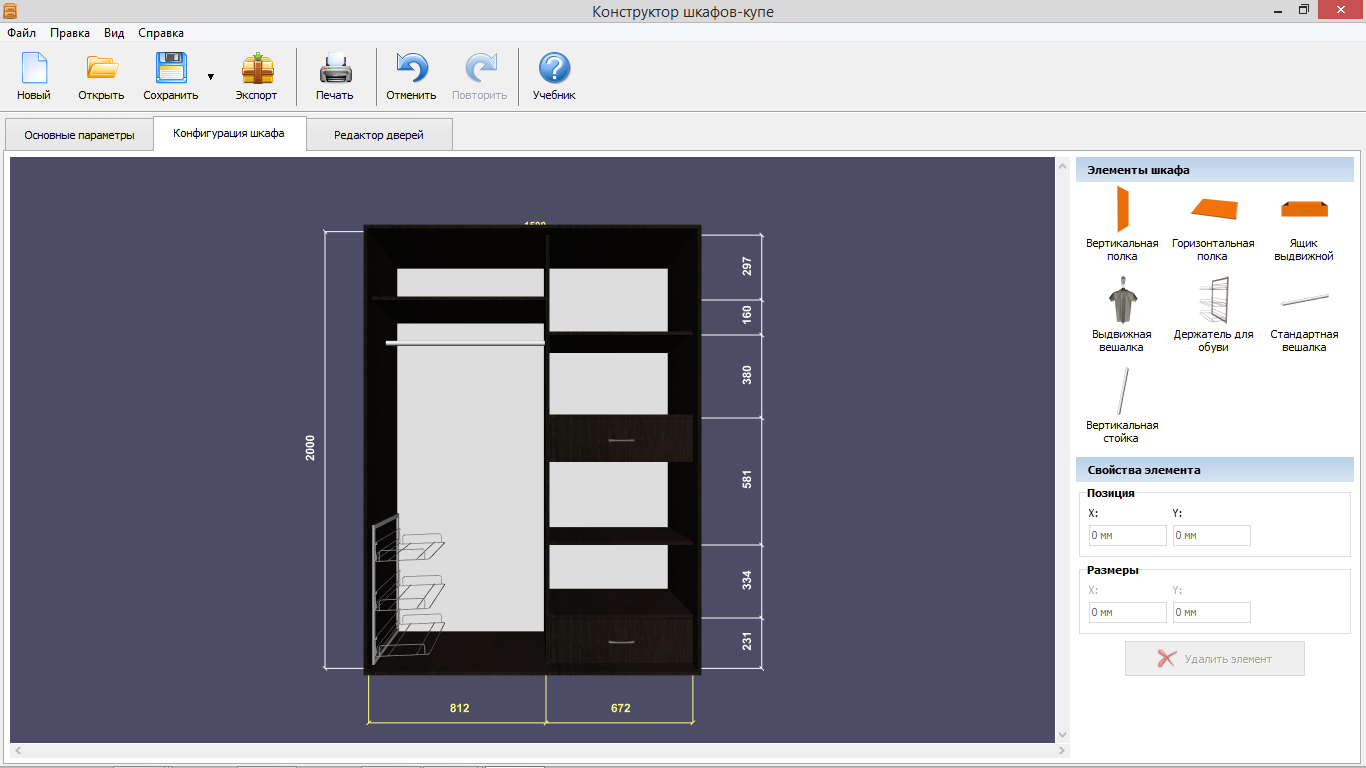This screenshot has height=768, width=1366.
Task: Switch to Редактор дверей tab
Action: coord(379,135)
